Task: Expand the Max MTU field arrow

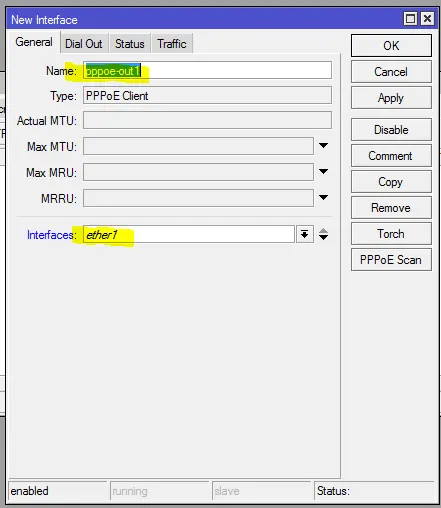Action: (323, 146)
